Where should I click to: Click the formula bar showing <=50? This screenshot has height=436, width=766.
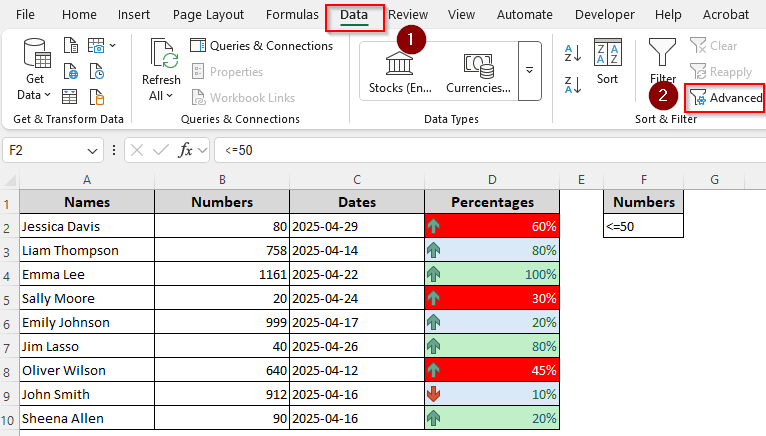click(489, 150)
